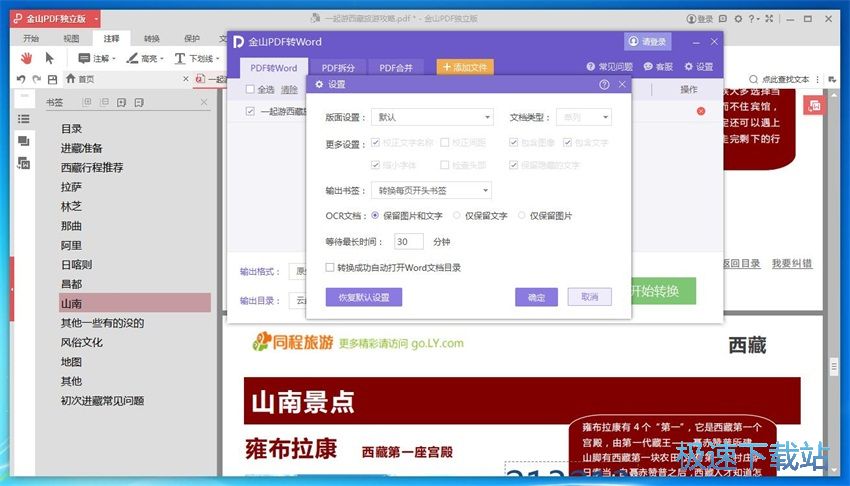
Task: Click the save disk icon
Action: click(53, 79)
